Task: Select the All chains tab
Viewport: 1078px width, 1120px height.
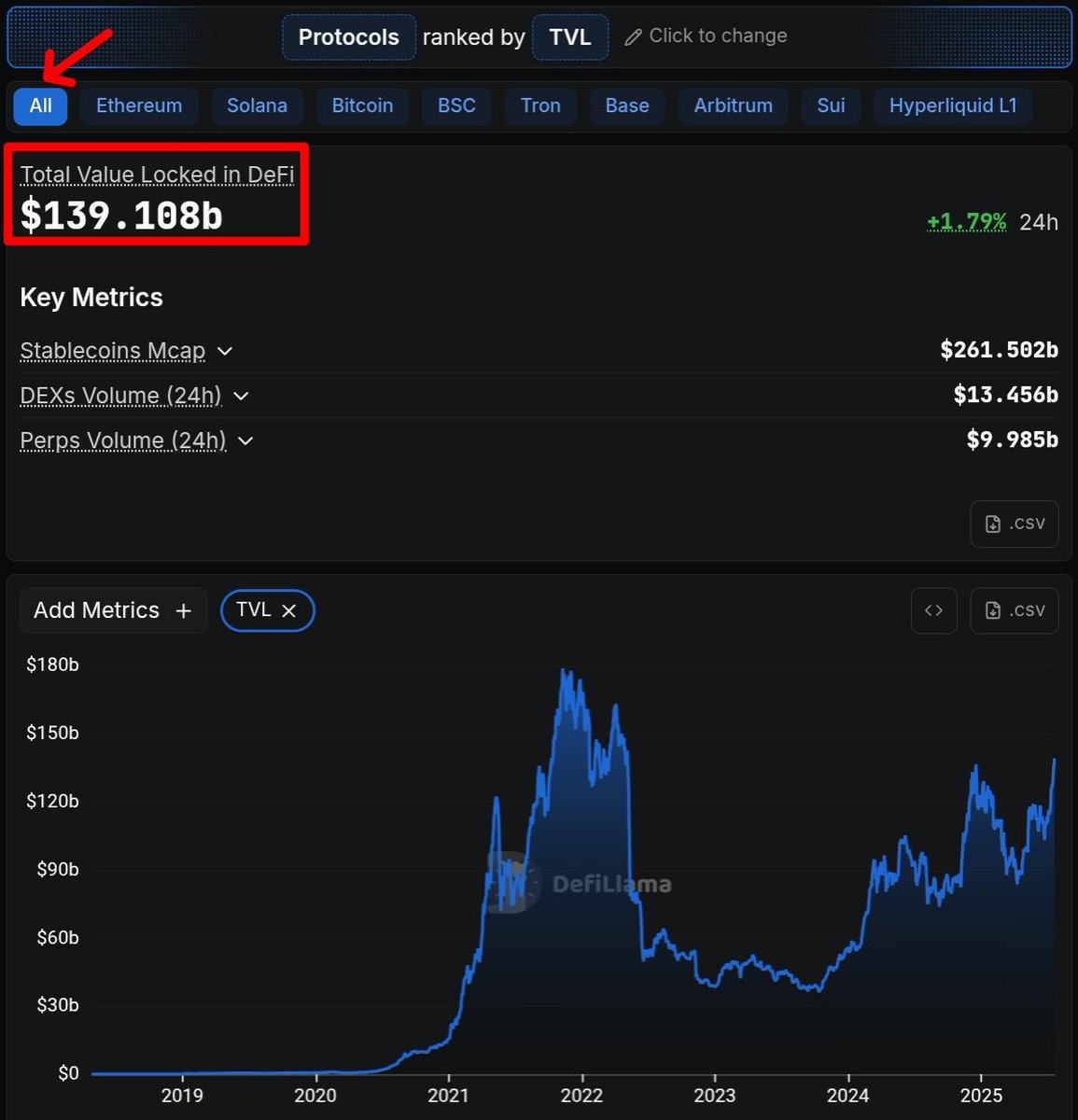Action: (40, 105)
